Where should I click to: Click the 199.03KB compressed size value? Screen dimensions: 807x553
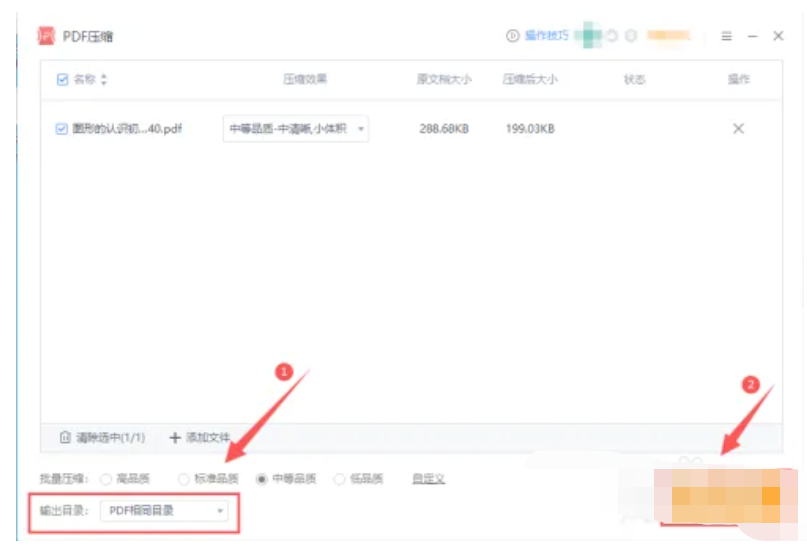pyautogui.click(x=530, y=129)
